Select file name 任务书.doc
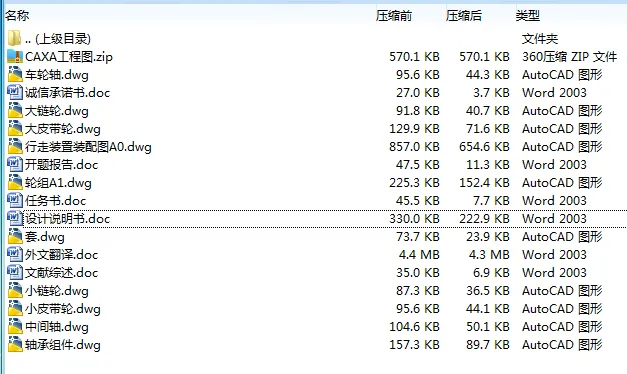Image resolution: width=627 pixels, height=374 pixels. (56, 201)
